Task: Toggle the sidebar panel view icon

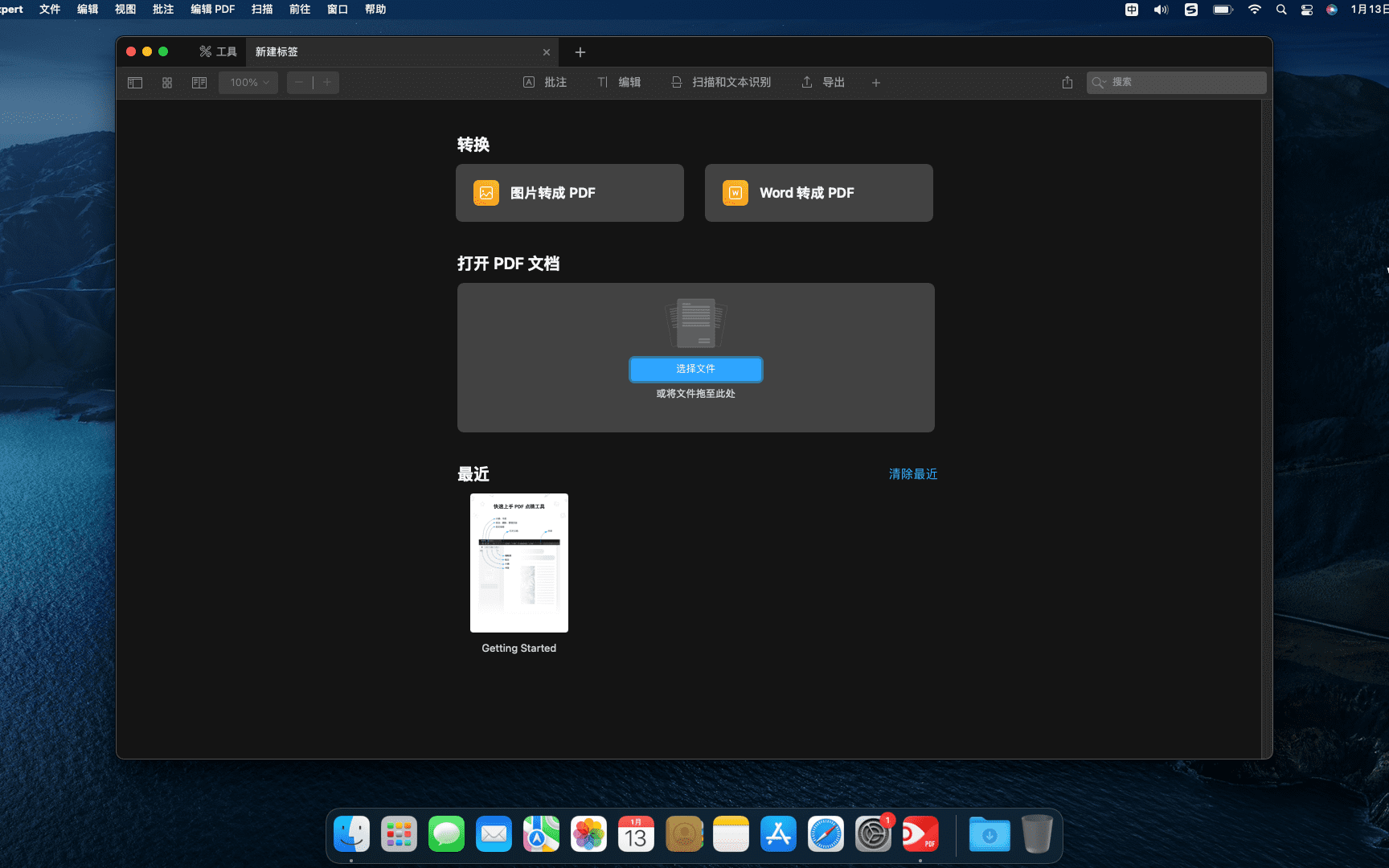Action: [135, 83]
